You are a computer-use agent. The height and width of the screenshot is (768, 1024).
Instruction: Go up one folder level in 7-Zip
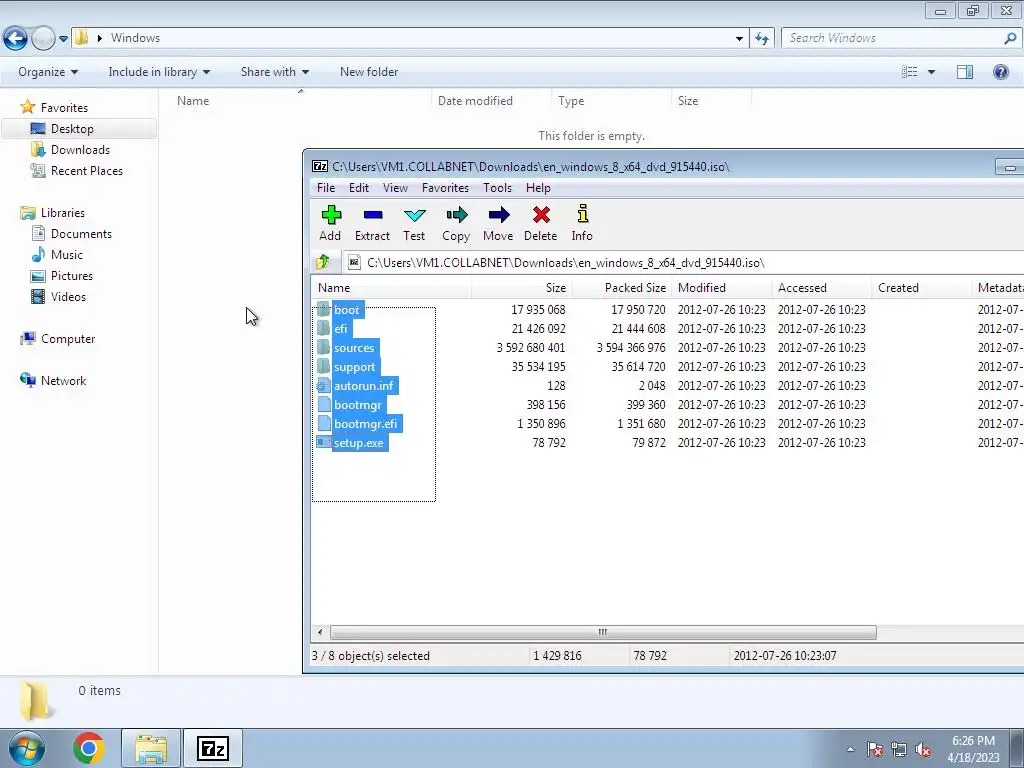pyautogui.click(x=323, y=263)
